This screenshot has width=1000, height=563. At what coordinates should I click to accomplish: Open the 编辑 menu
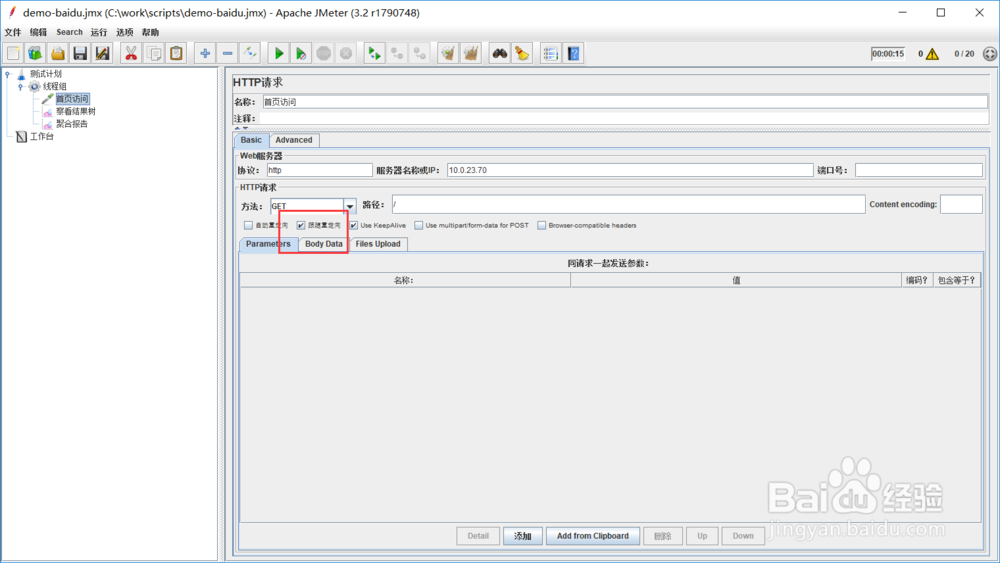(x=38, y=32)
